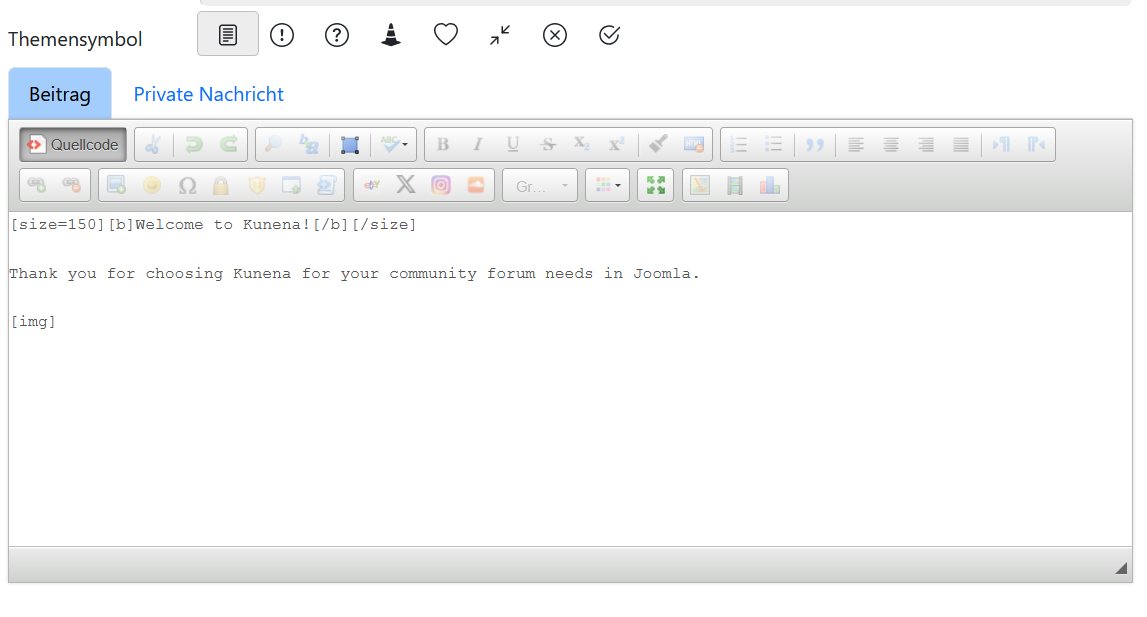Expand the font size Gr... dropdown
The width and height of the screenshot is (1147, 617).
click(540, 186)
